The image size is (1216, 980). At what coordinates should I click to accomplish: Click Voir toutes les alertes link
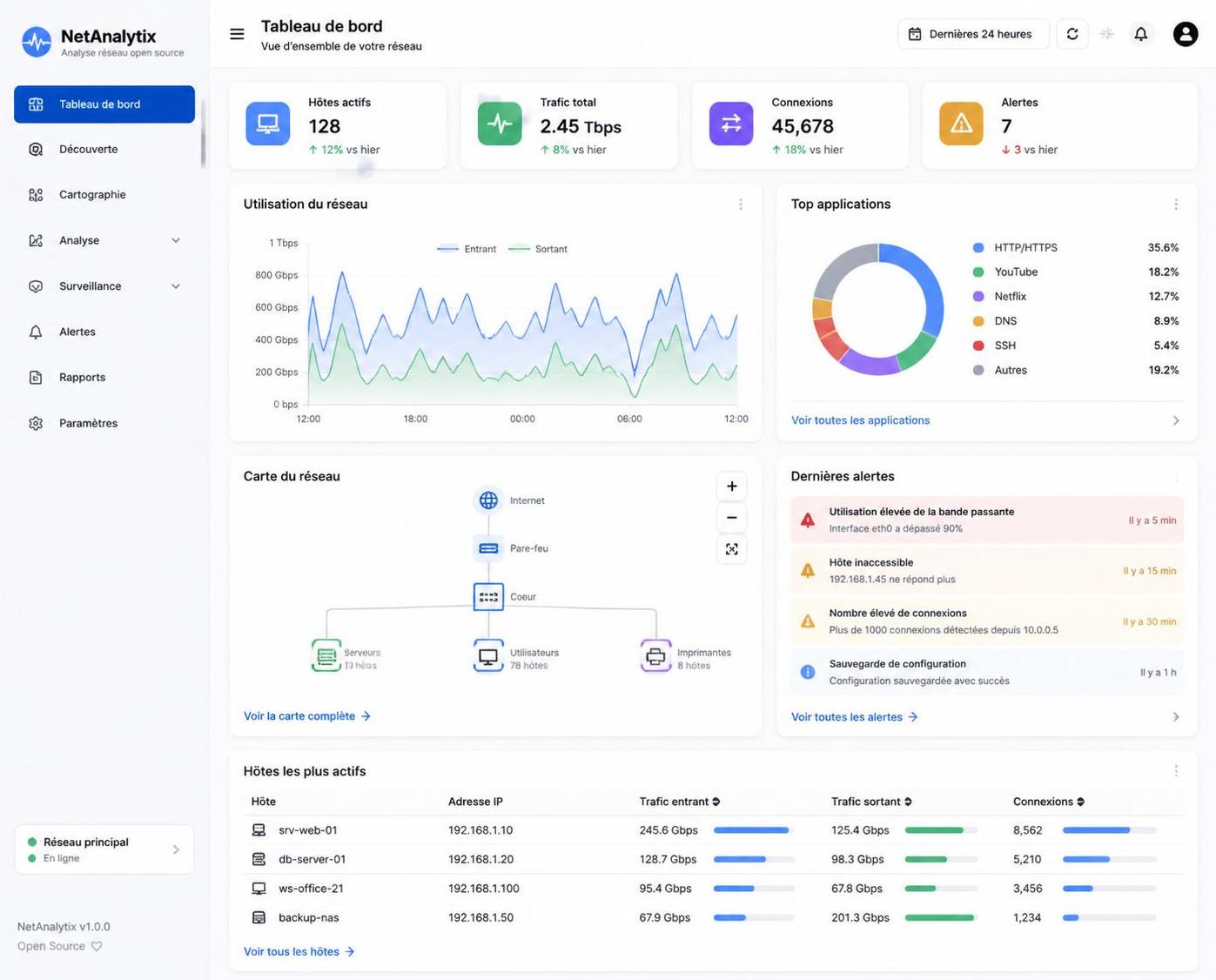[855, 717]
